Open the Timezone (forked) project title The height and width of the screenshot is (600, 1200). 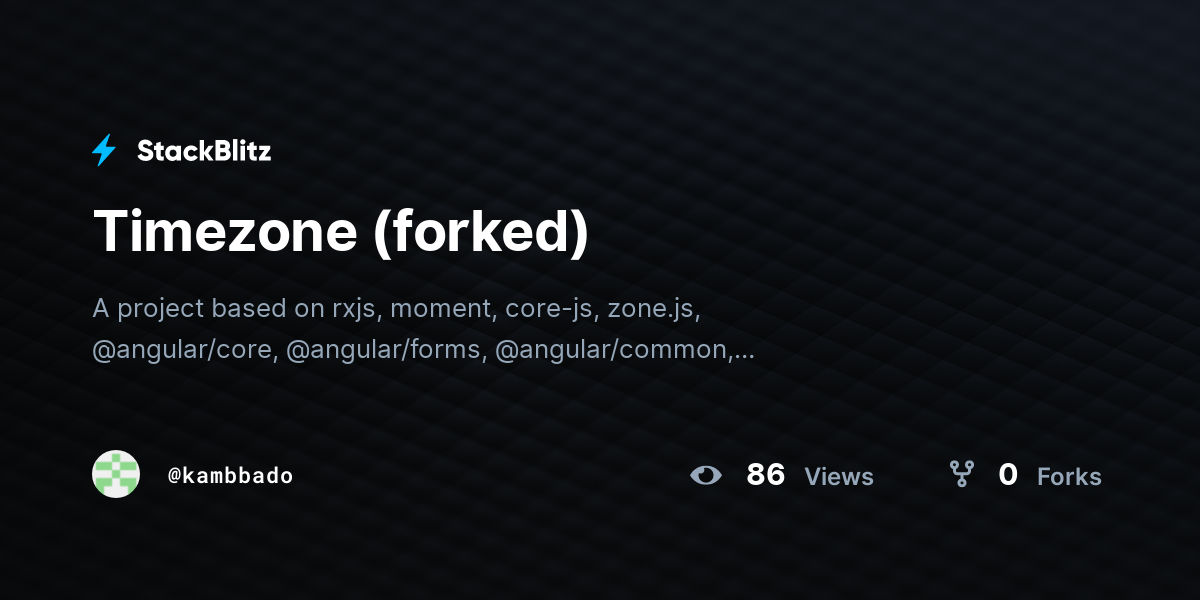(x=342, y=231)
